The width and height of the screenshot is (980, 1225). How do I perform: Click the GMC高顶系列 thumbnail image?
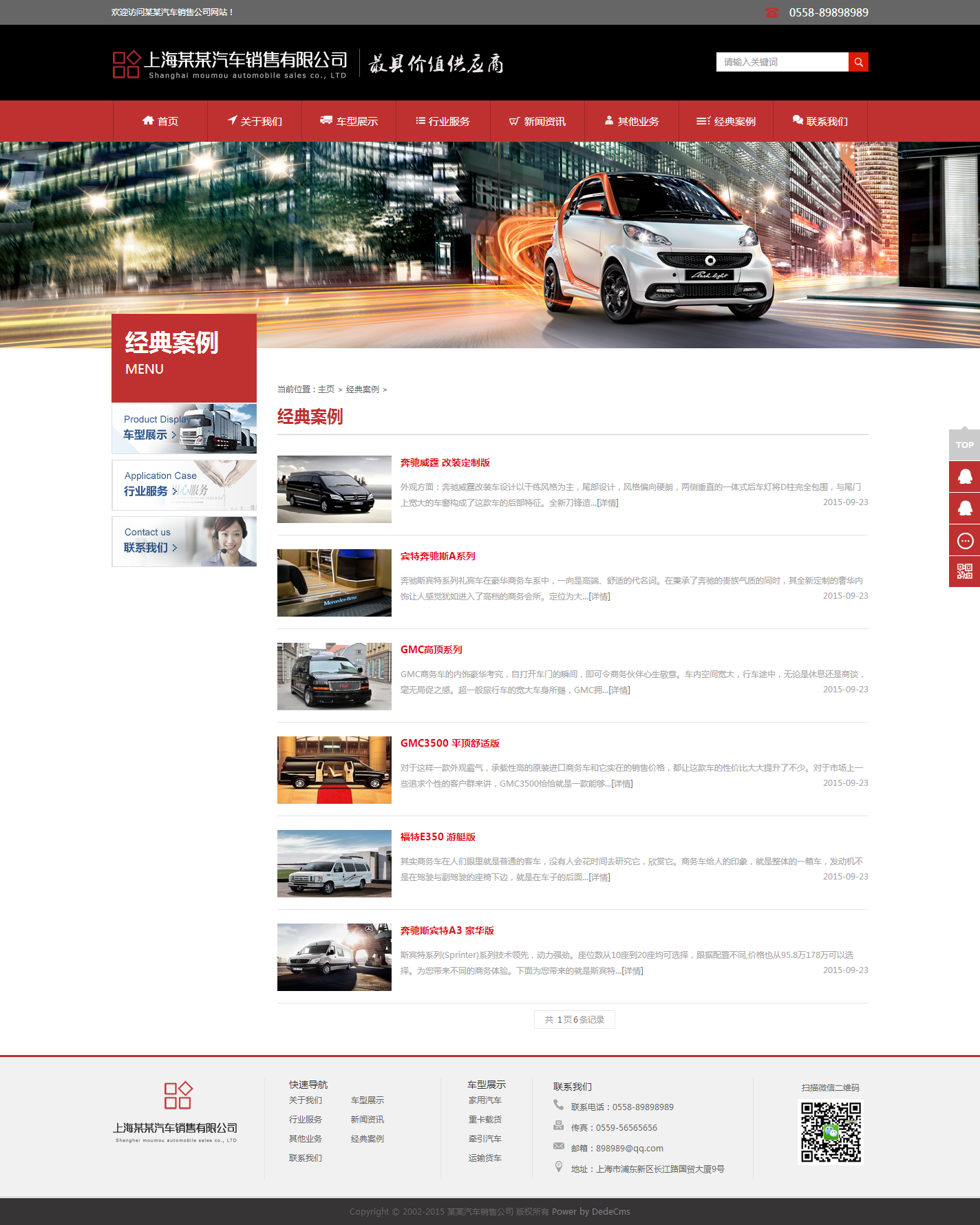(x=334, y=677)
